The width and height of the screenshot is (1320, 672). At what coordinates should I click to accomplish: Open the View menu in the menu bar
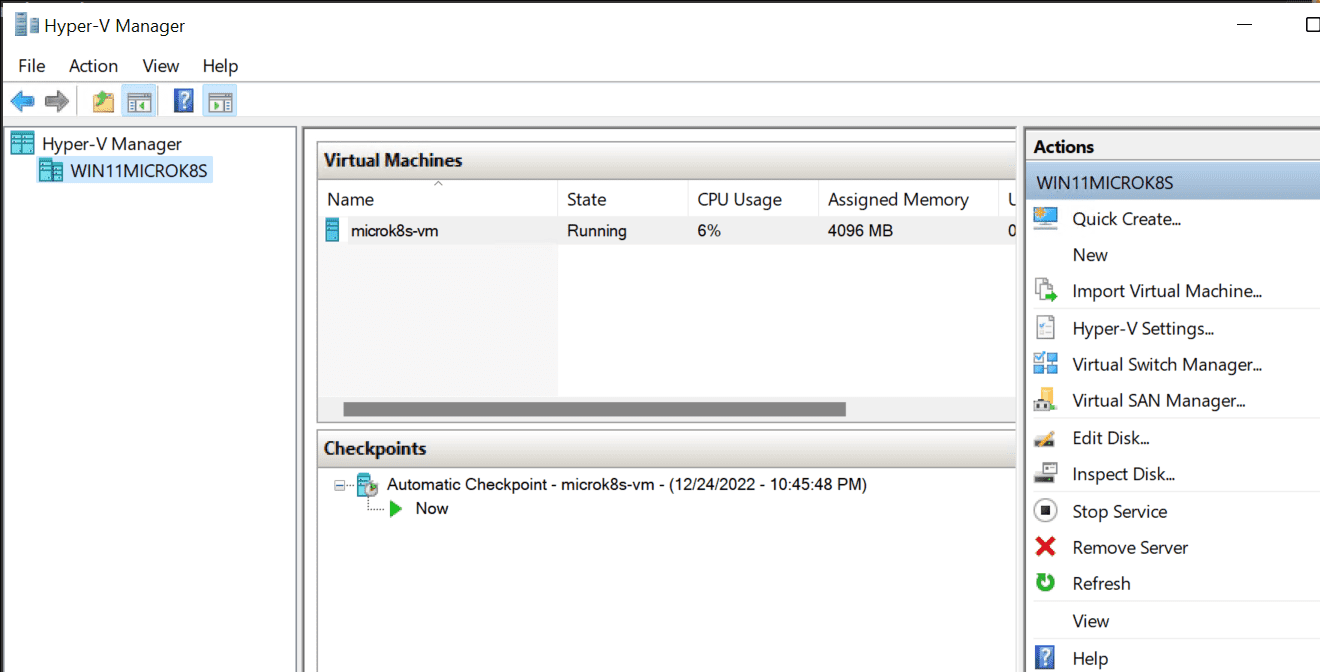click(160, 66)
